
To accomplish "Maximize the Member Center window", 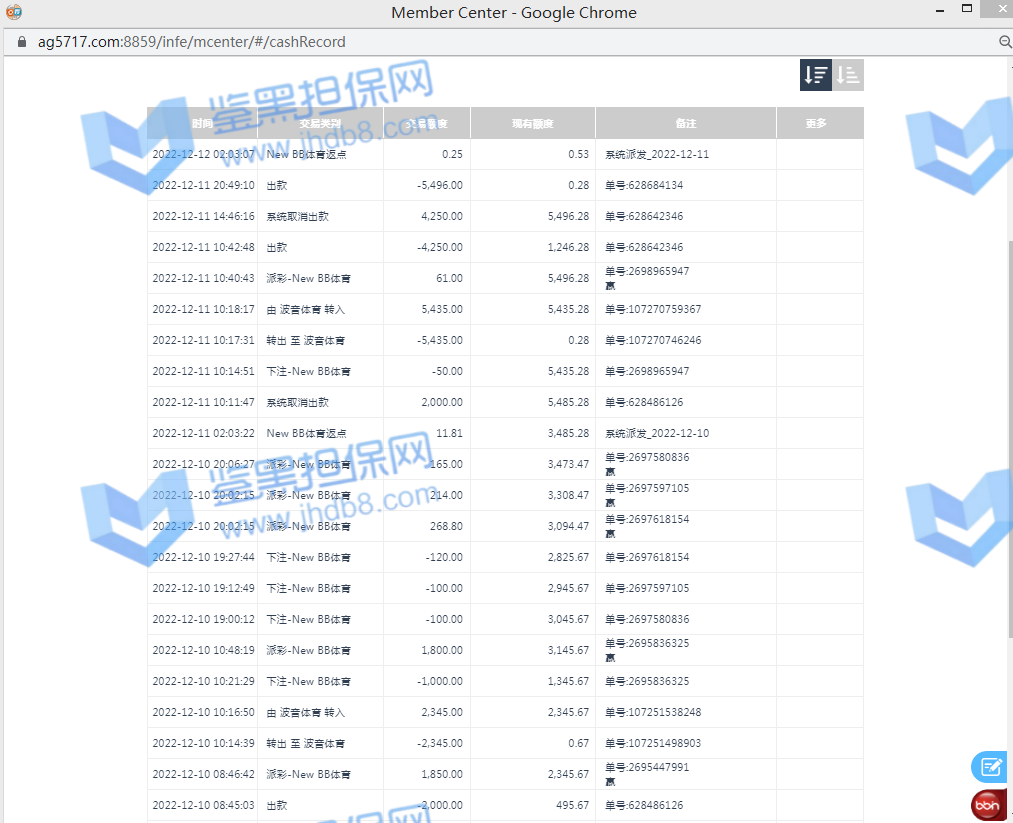I will coord(966,10).
